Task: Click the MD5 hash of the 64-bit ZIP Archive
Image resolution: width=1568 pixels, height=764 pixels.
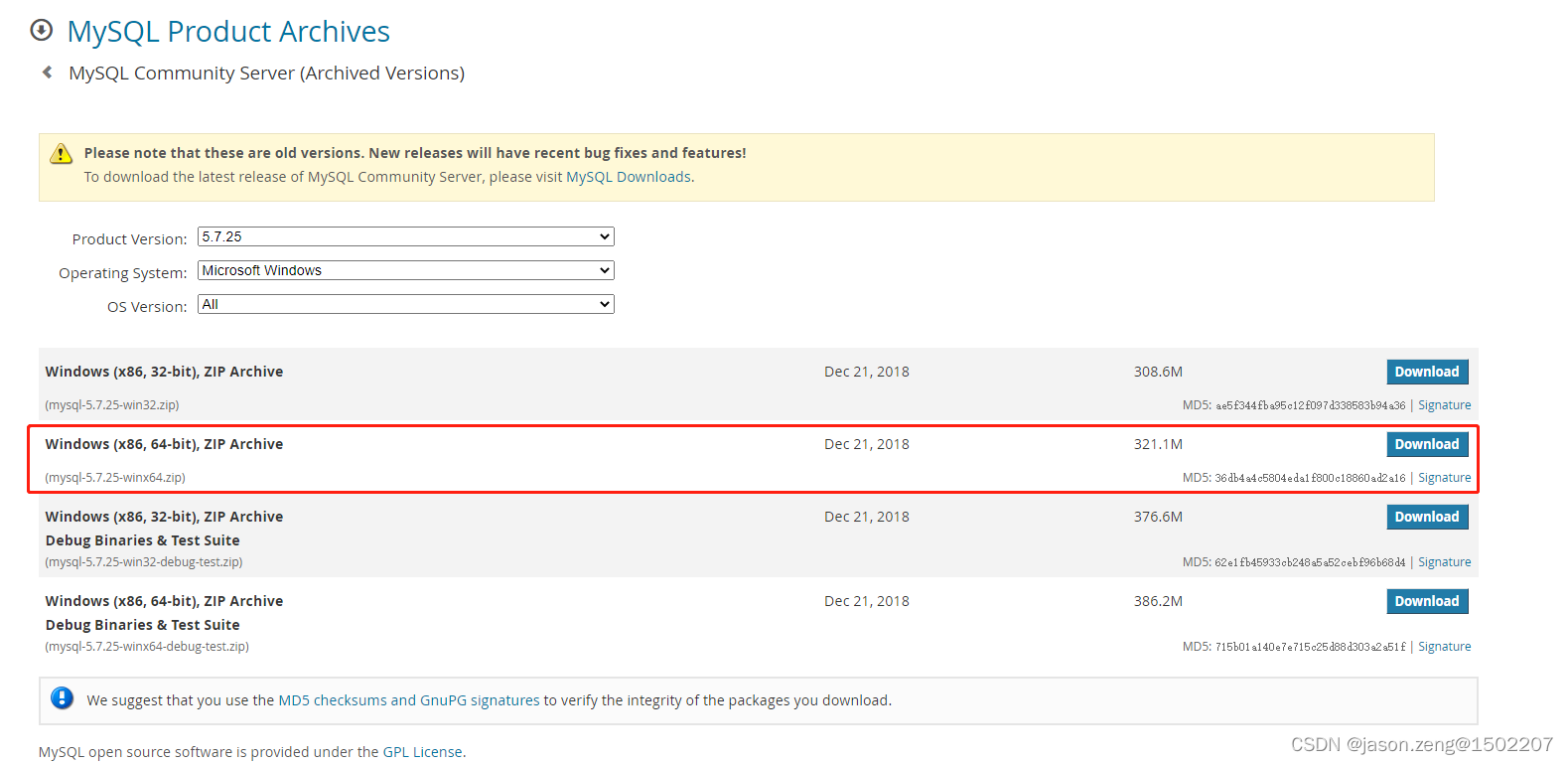Action: 1310,478
